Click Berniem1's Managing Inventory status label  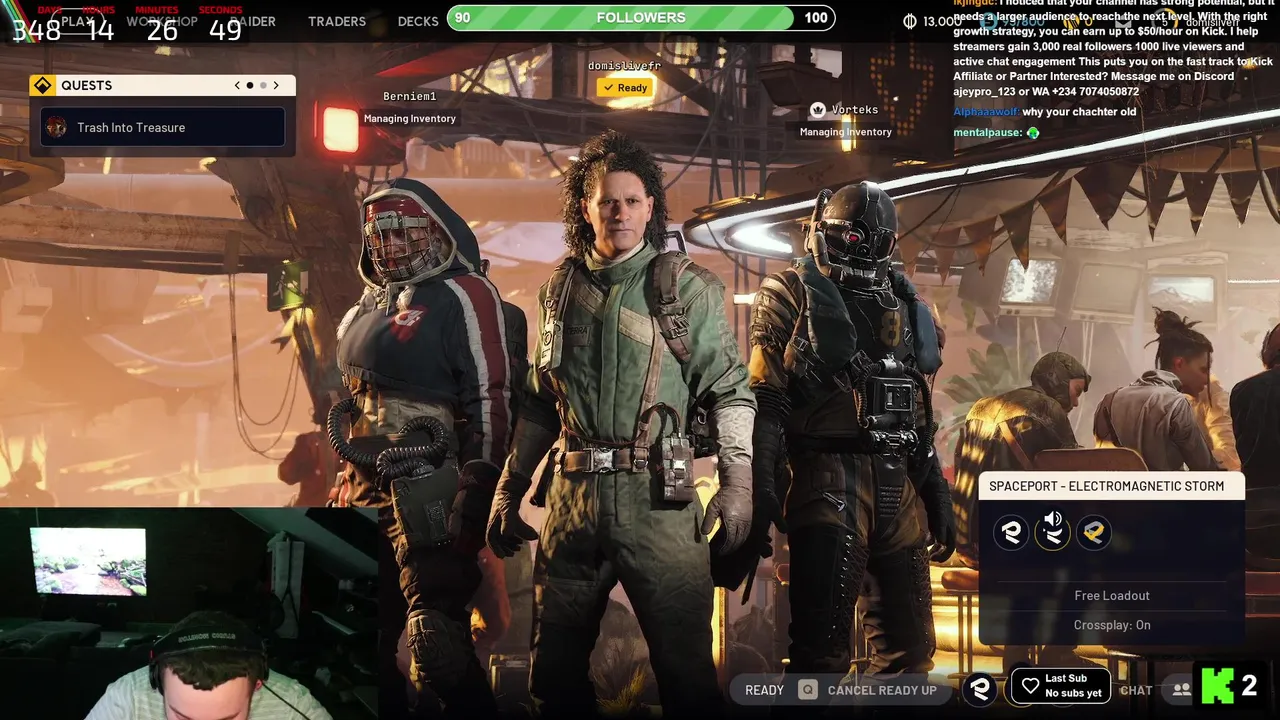pos(410,118)
